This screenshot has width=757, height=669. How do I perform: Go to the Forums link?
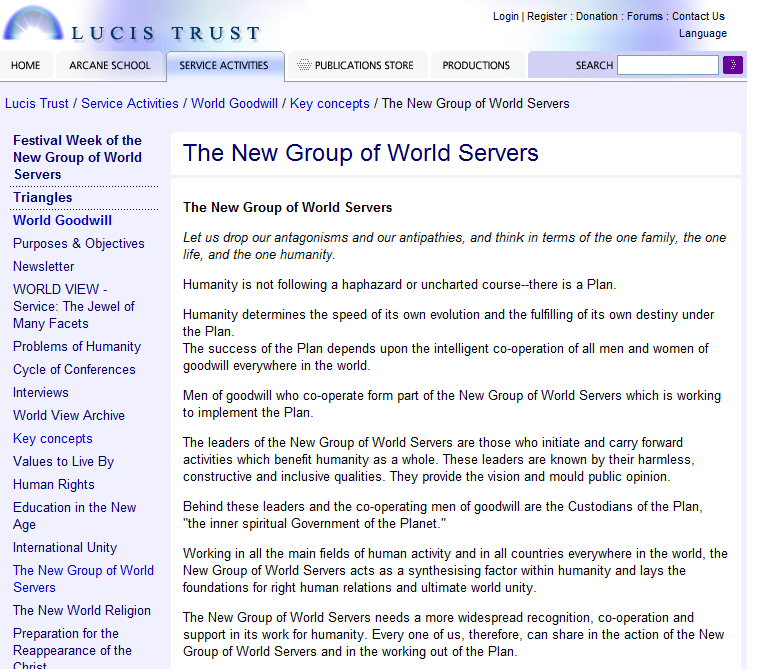click(x=645, y=16)
